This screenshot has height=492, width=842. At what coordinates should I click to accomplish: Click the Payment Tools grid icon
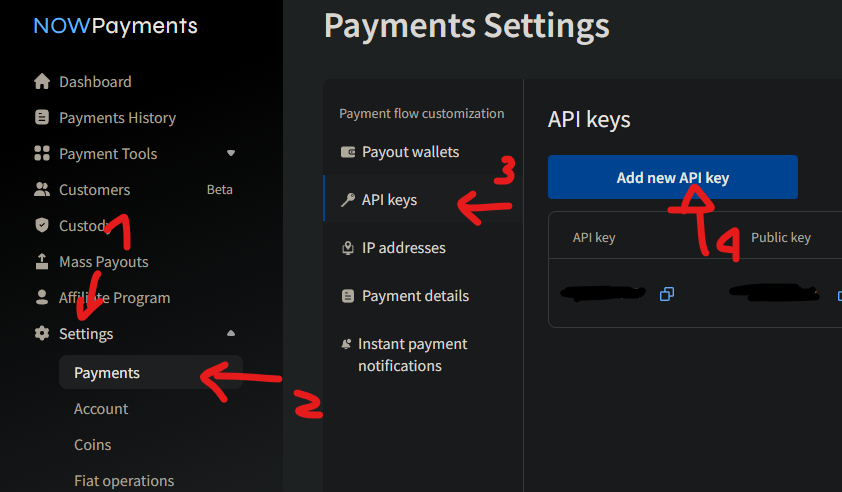(41, 153)
